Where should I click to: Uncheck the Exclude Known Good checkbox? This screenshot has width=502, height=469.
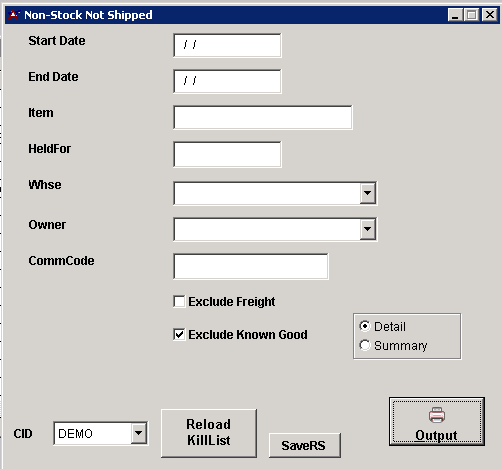179,334
